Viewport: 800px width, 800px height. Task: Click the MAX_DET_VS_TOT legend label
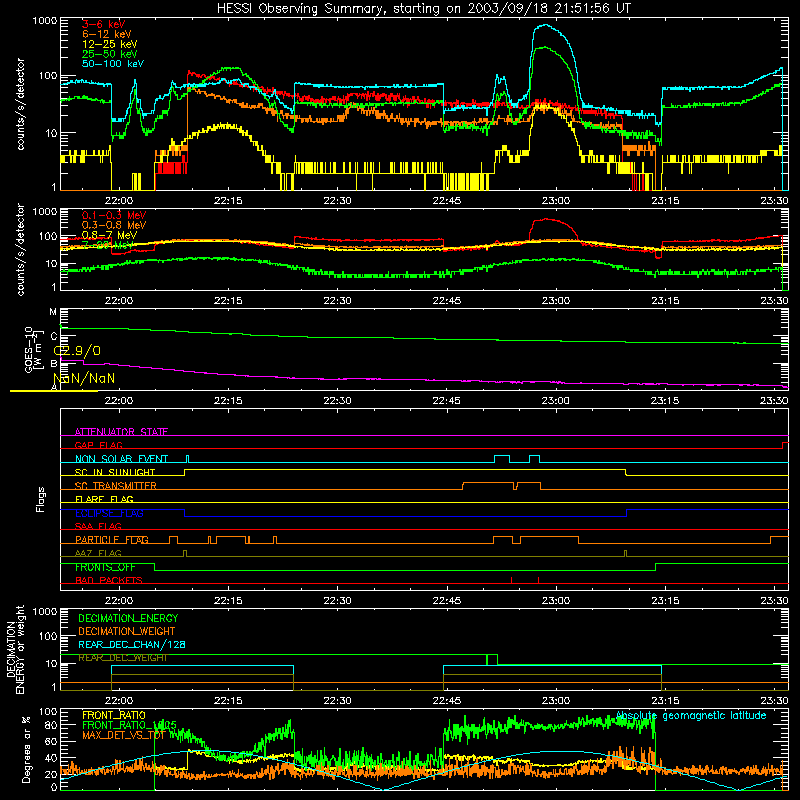pos(124,735)
